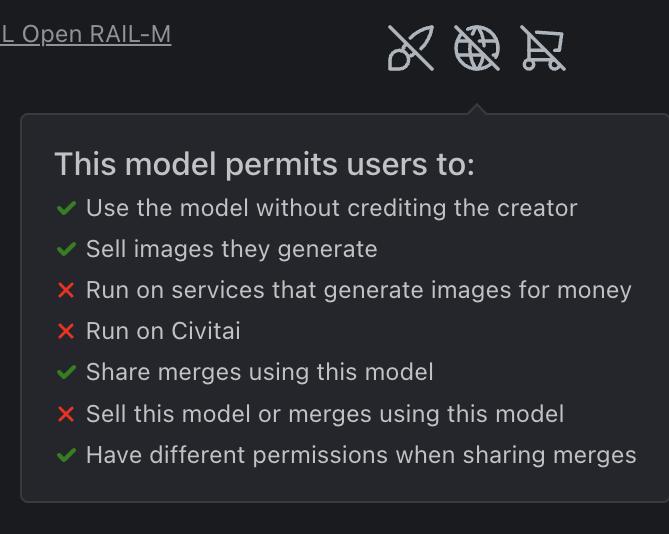Click red X beside 'Sell this model or merges'
The image size is (669, 534).
click(x=67, y=414)
